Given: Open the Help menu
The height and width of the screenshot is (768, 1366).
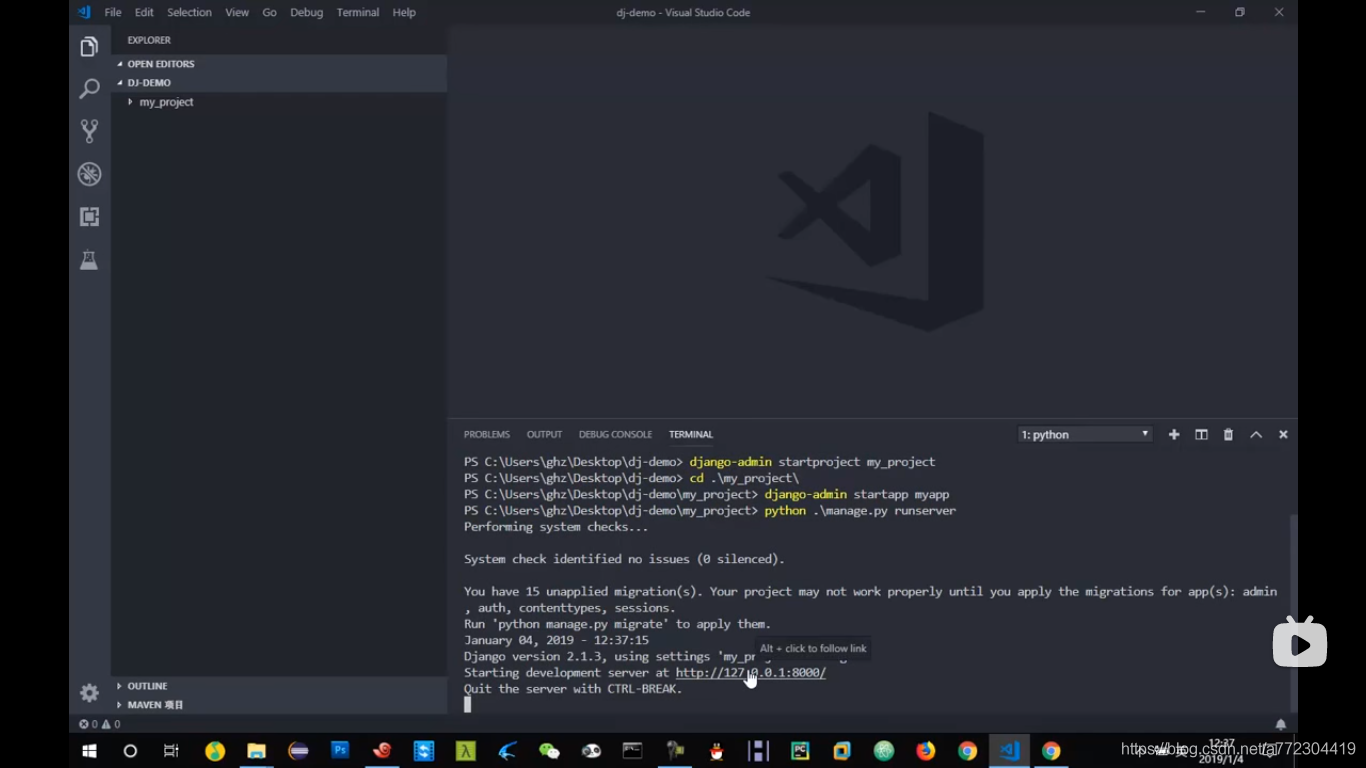Looking at the screenshot, I should pyautogui.click(x=404, y=12).
